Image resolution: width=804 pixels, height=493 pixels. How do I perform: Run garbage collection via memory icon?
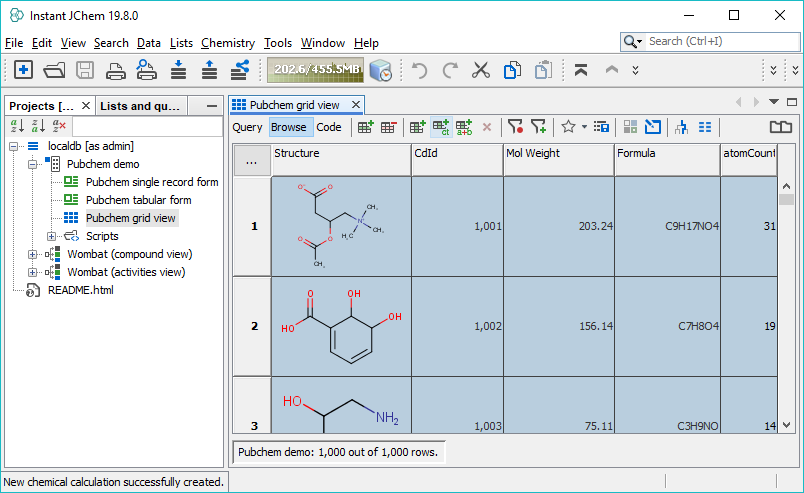click(381, 70)
